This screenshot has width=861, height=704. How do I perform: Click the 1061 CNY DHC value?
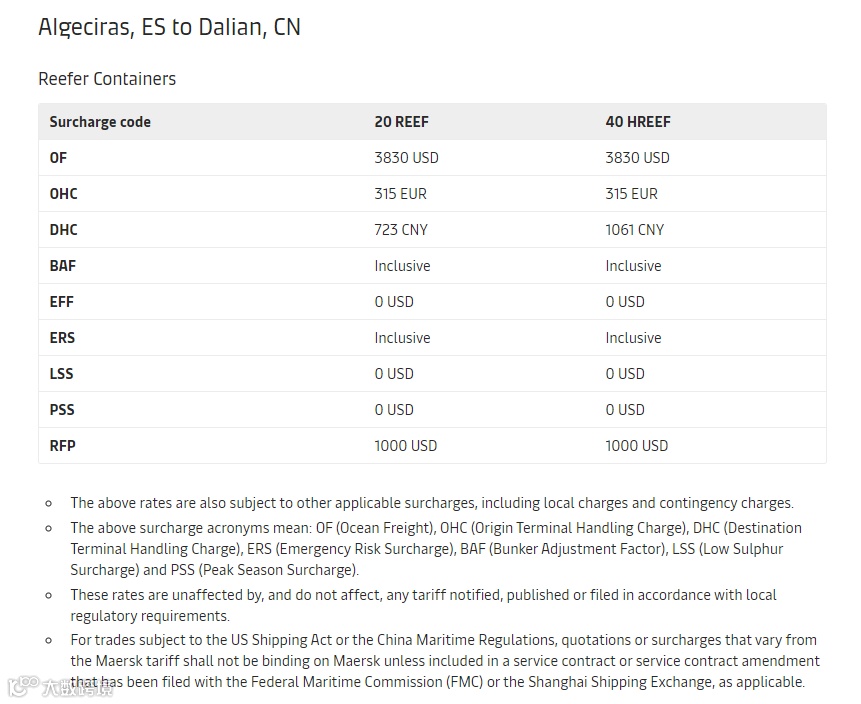click(x=635, y=230)
